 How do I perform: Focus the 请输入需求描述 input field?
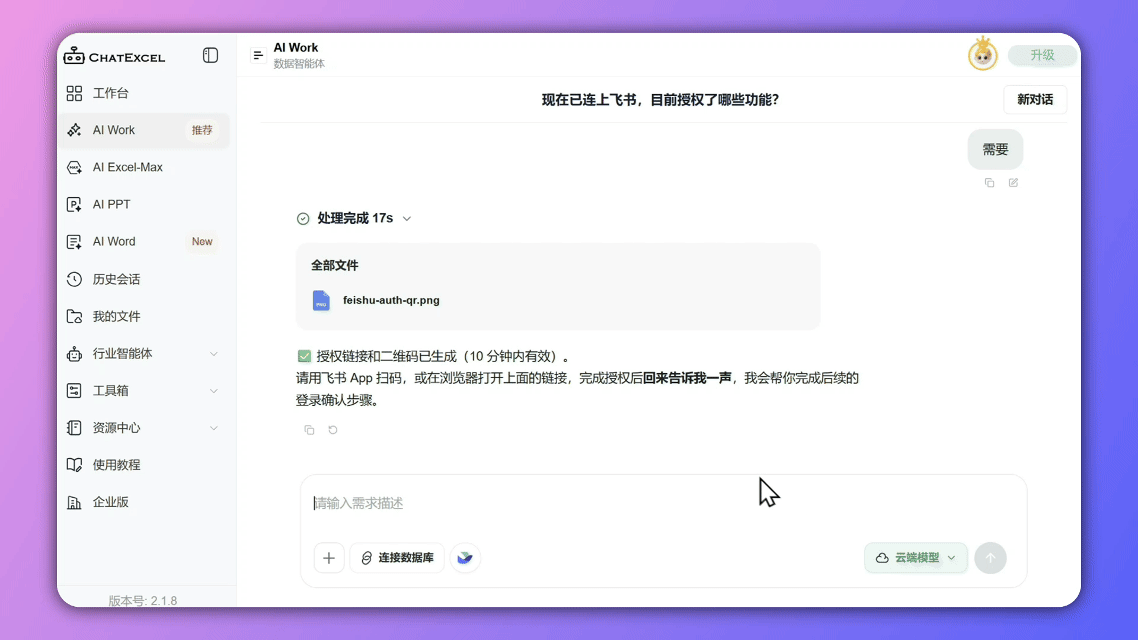point(663,504)
